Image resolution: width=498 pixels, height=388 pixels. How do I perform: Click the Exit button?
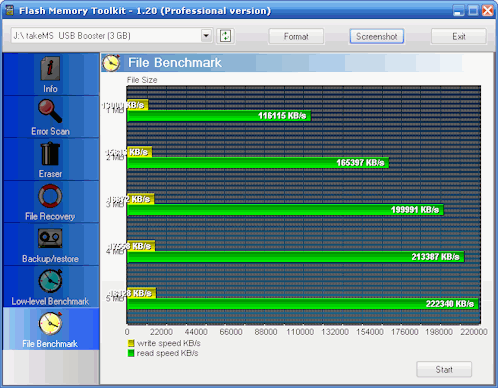point(459,36)
